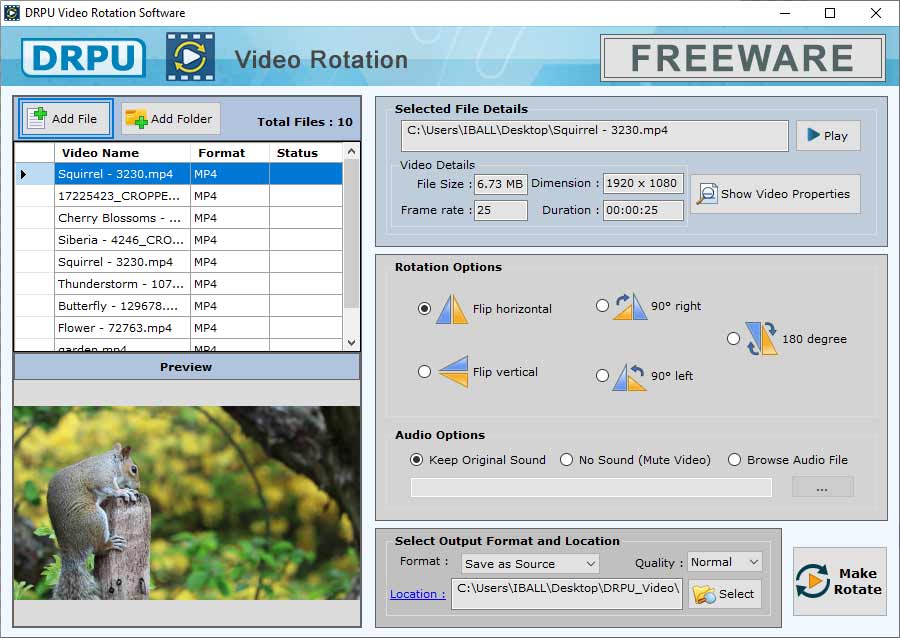Click the file list scroll up arrow

click(351, 152)
